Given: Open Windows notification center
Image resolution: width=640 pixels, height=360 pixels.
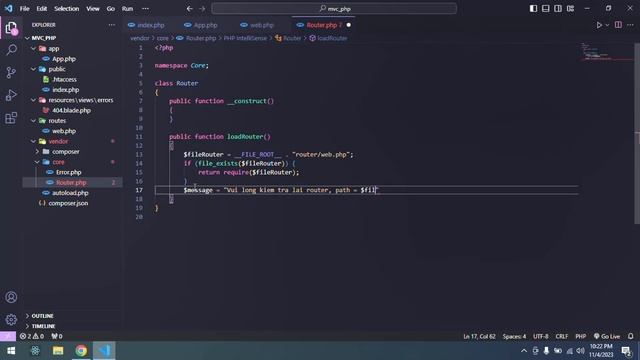Looking at the screenshot, I should 626,351.
